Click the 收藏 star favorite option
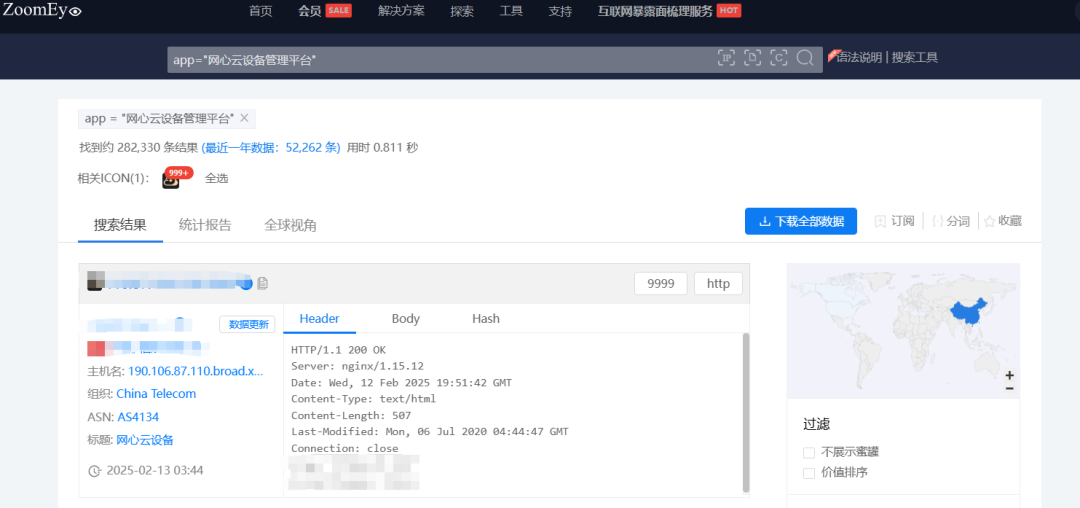The height and width of the screenshot is (508, 1080). (1003, 221)
